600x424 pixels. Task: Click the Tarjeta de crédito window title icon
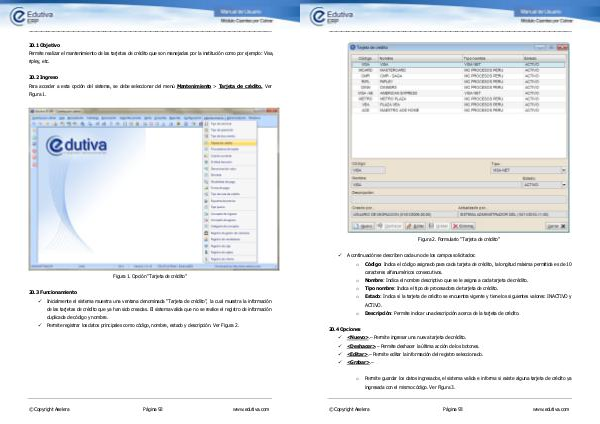[x=355, y=47]
